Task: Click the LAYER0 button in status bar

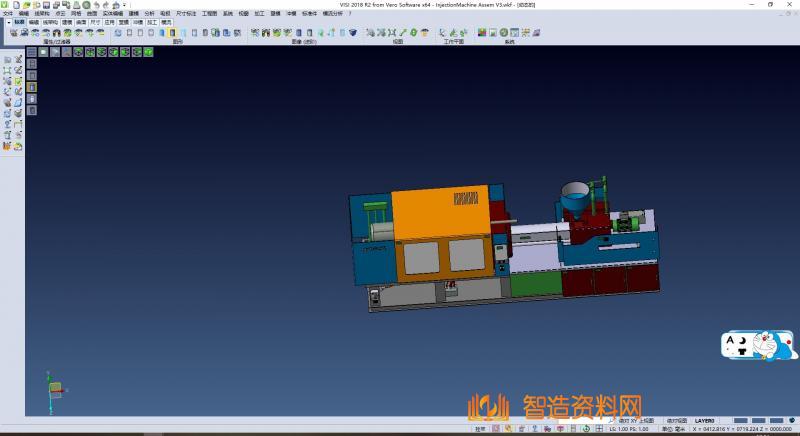Action: [704, 420]
